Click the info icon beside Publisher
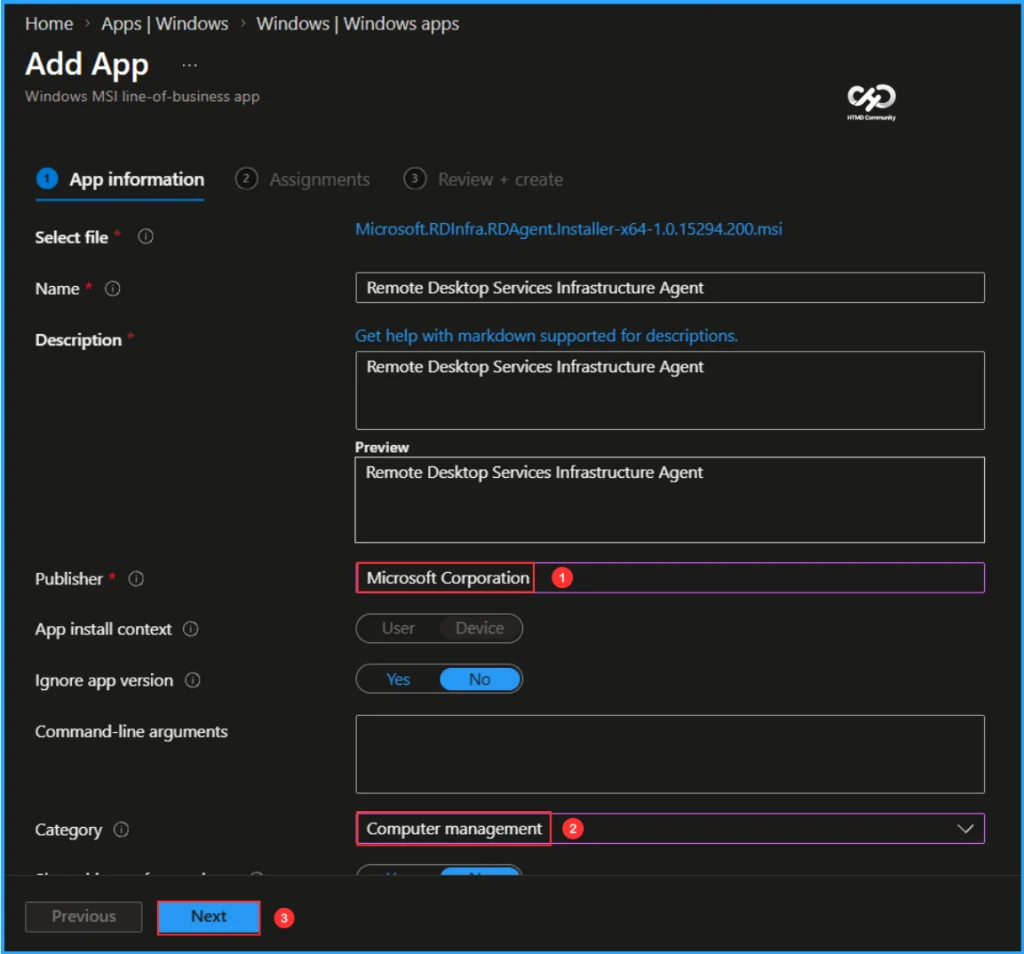 (136, 579)
